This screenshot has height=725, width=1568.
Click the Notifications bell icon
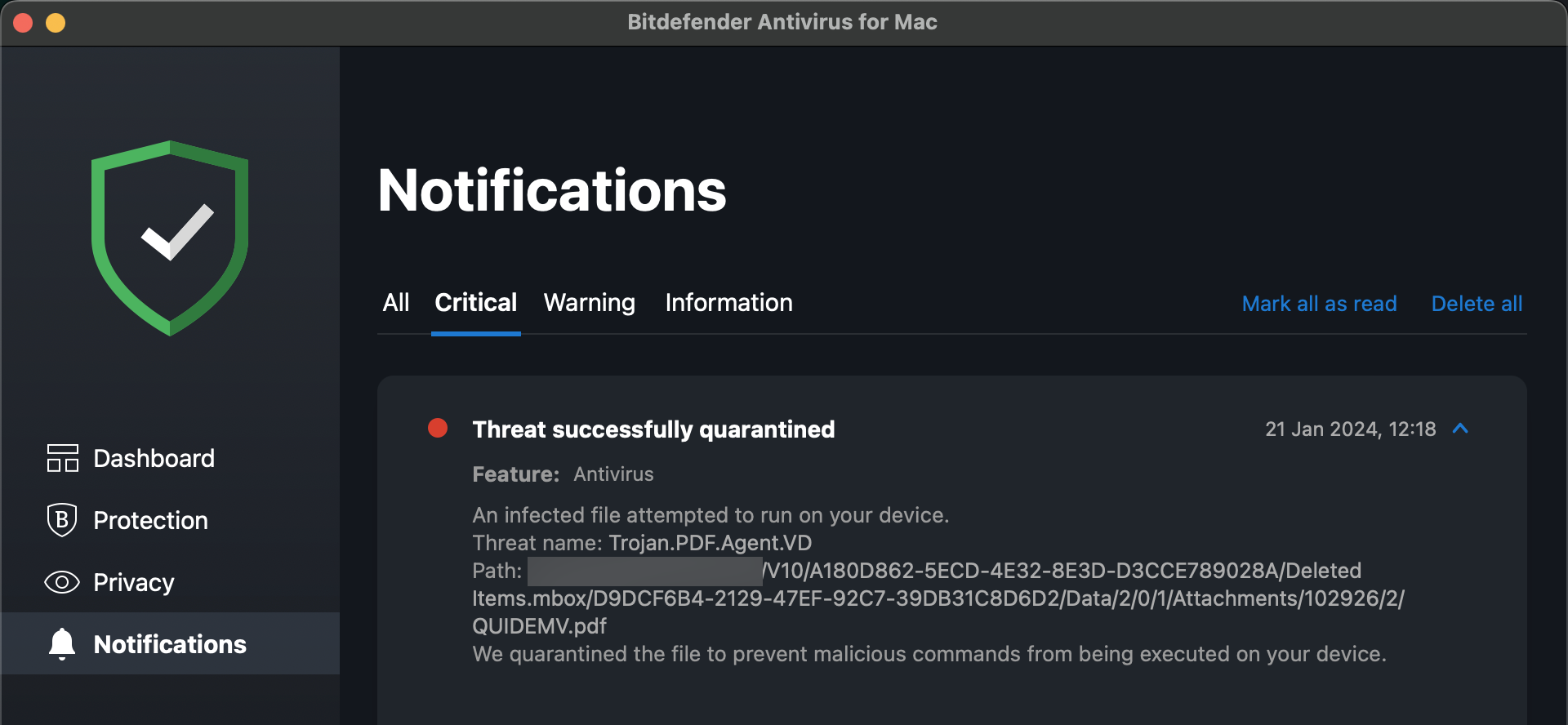(62, 644)
